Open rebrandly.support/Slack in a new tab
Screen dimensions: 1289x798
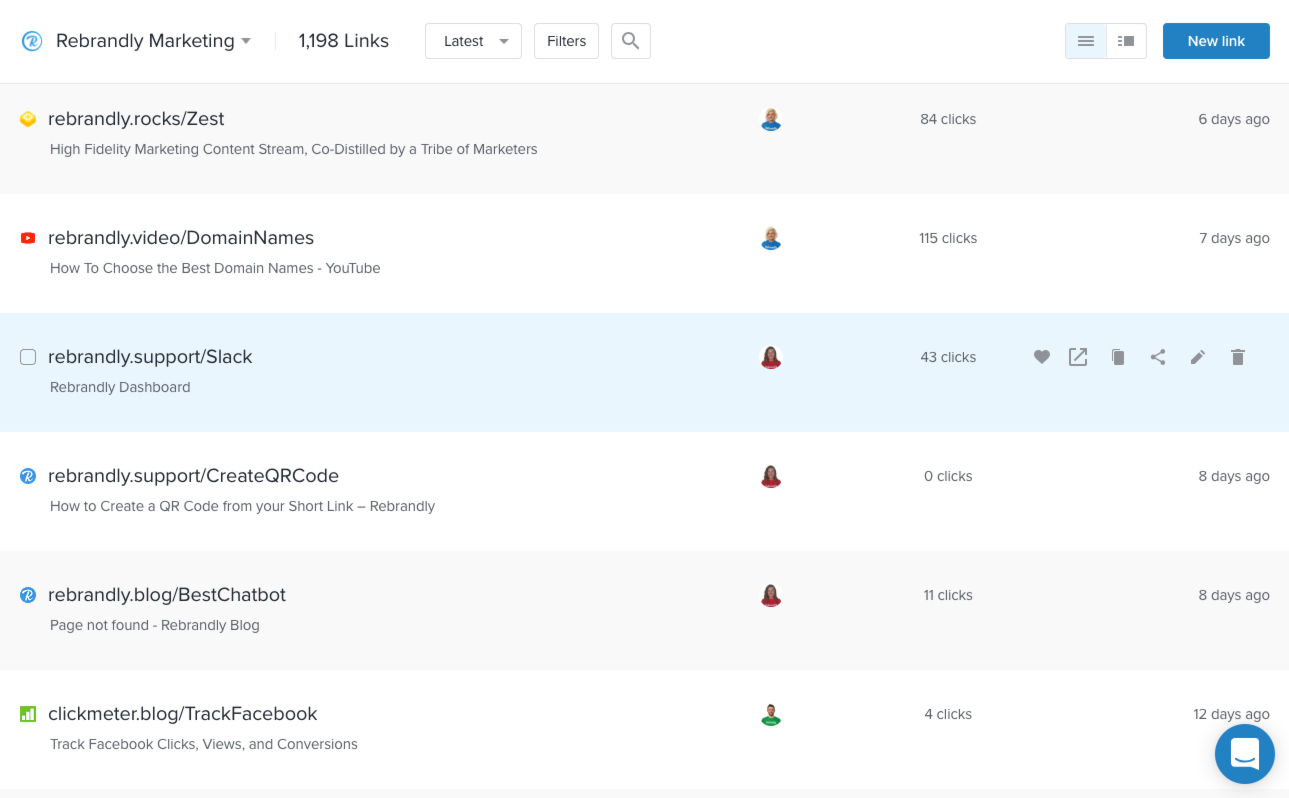[x=1078, y=357]
